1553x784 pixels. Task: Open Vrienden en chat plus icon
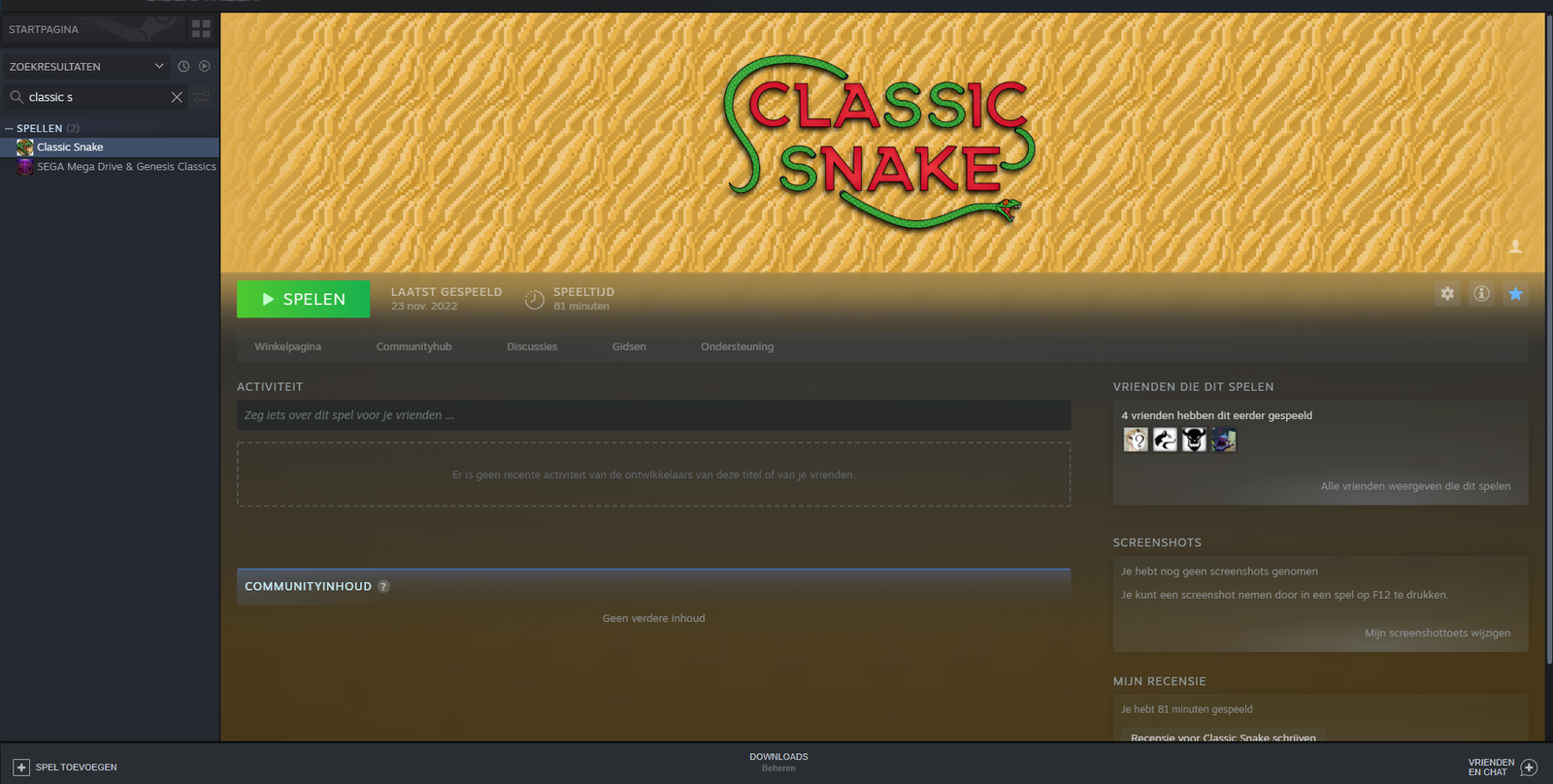pos(1529,768)
